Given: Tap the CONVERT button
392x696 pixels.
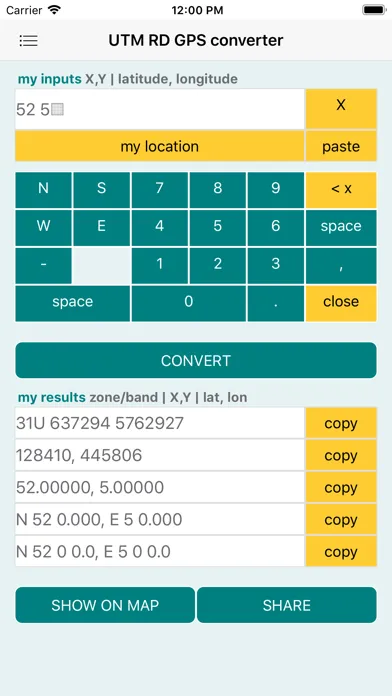Looking at the screenshot, I should tap(196, 360).
